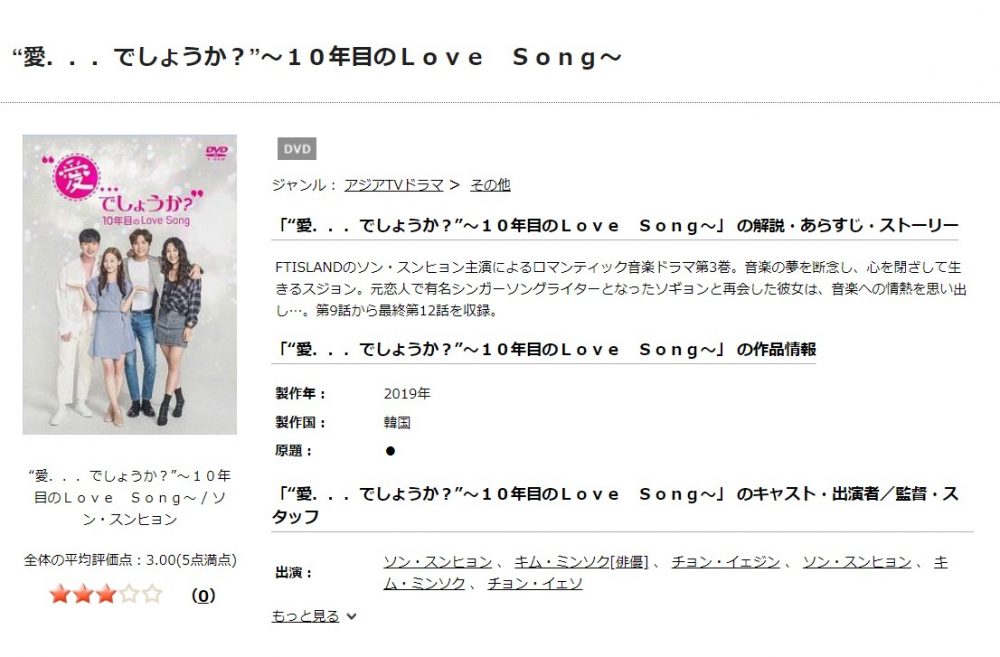1000x657 pixels.
Task: Click the third orange rating star
Action: pyautogui.click(x=106, y=594)
